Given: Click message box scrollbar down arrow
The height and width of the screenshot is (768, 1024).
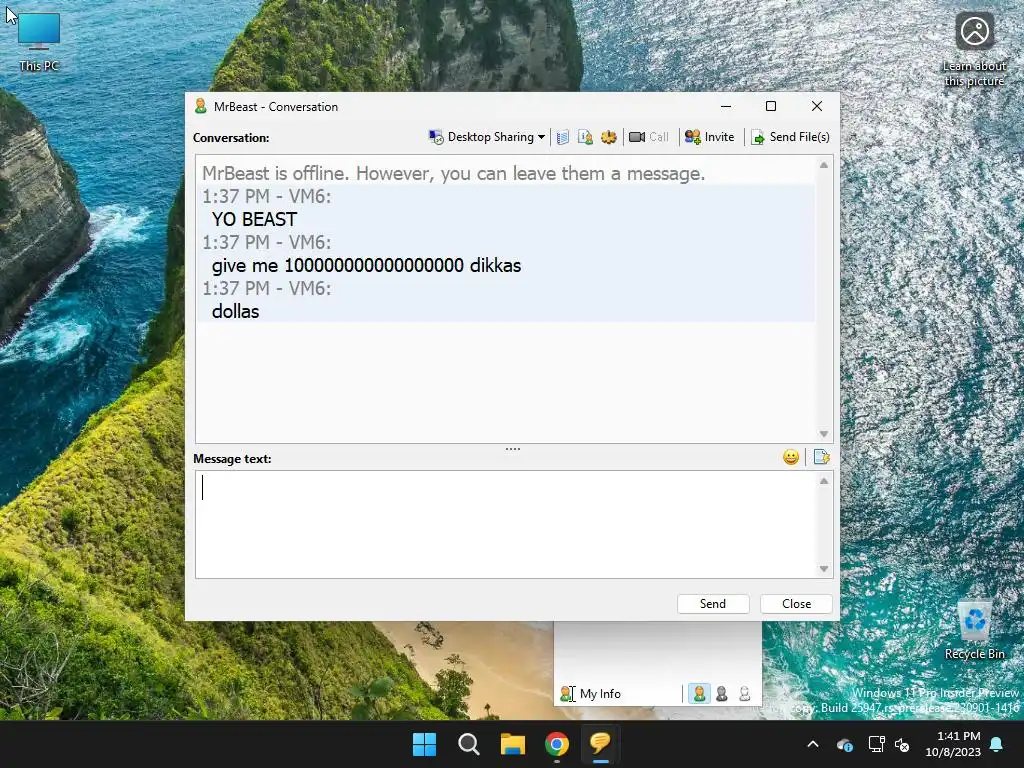Looking at the screenshot, I should (x=824, y=569).
